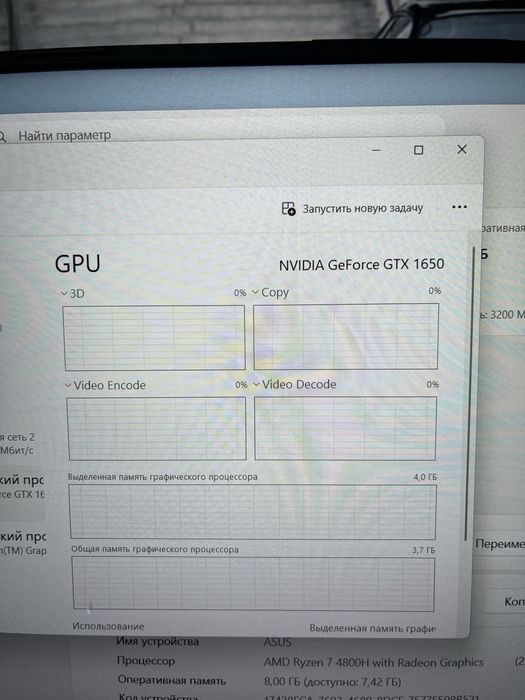The height and width of the screenshot is (700, 525).
Task: Click the "GPU" heading
Action: pos(78,263)
